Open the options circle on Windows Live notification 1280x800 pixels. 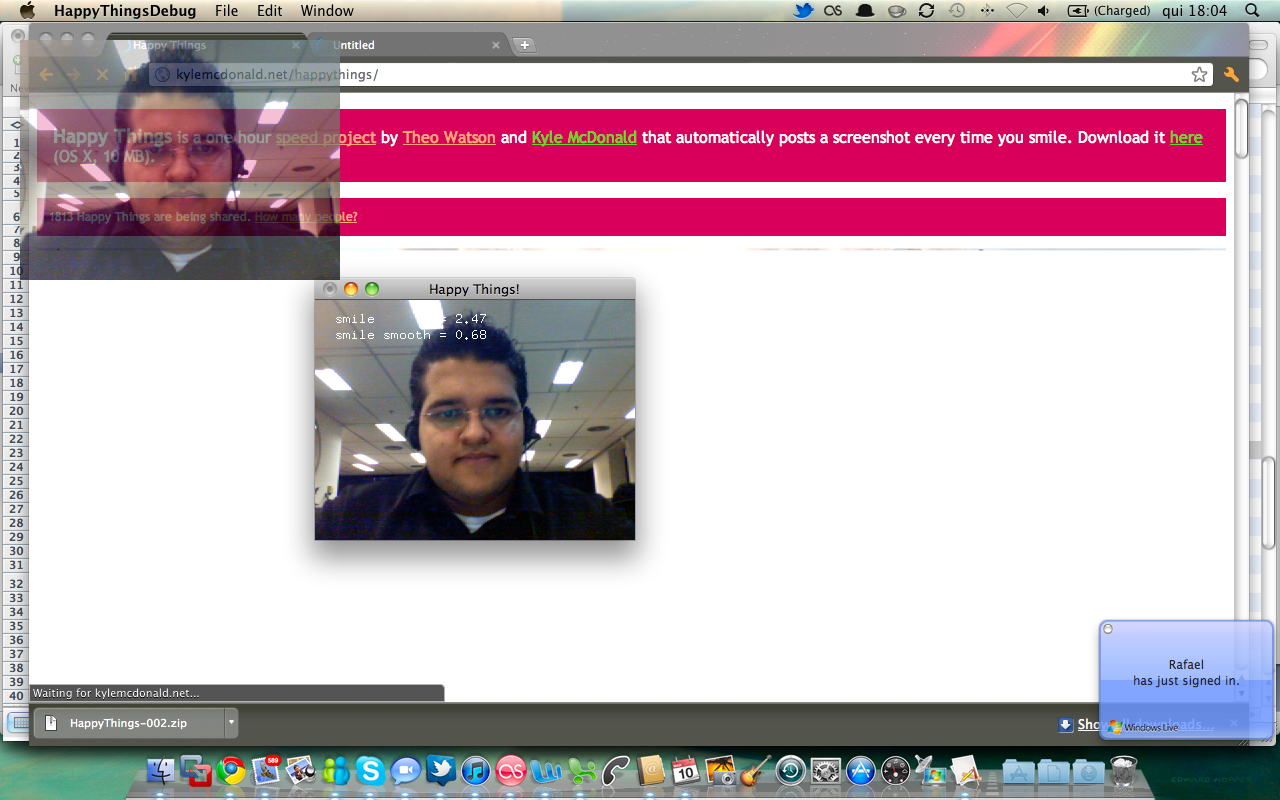1108,629
